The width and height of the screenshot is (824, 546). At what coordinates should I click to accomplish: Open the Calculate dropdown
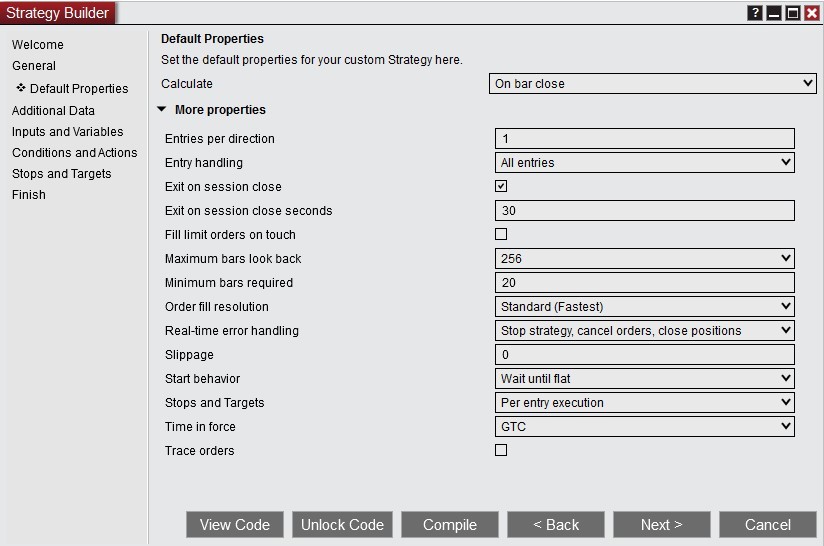[x=654, y=84]
